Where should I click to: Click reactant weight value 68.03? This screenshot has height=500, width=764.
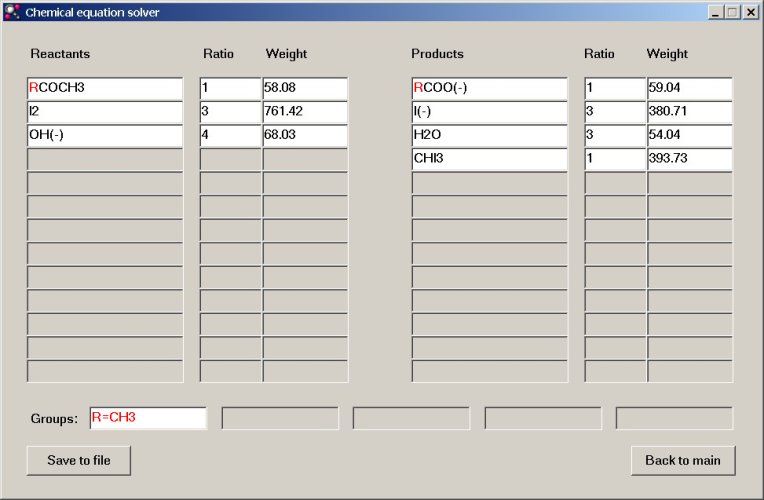(x=306, y=135)
